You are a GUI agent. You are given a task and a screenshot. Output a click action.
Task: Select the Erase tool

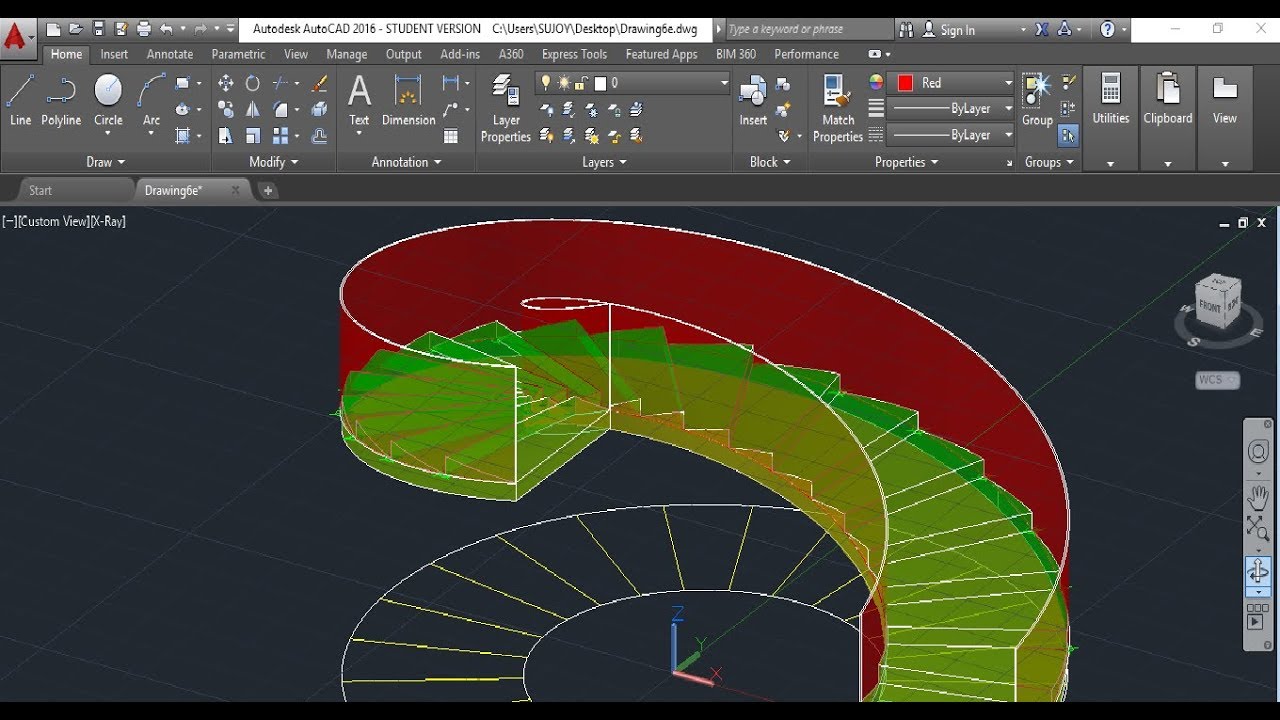(319, 84)
